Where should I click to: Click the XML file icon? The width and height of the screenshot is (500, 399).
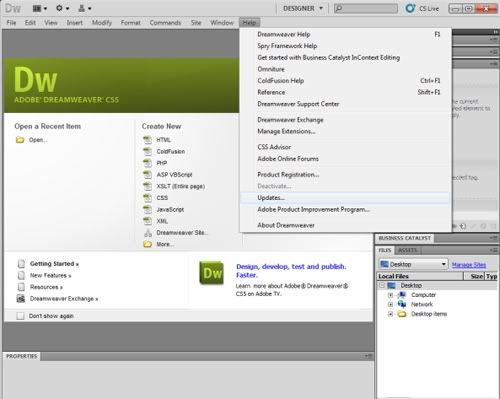(147, 221)
